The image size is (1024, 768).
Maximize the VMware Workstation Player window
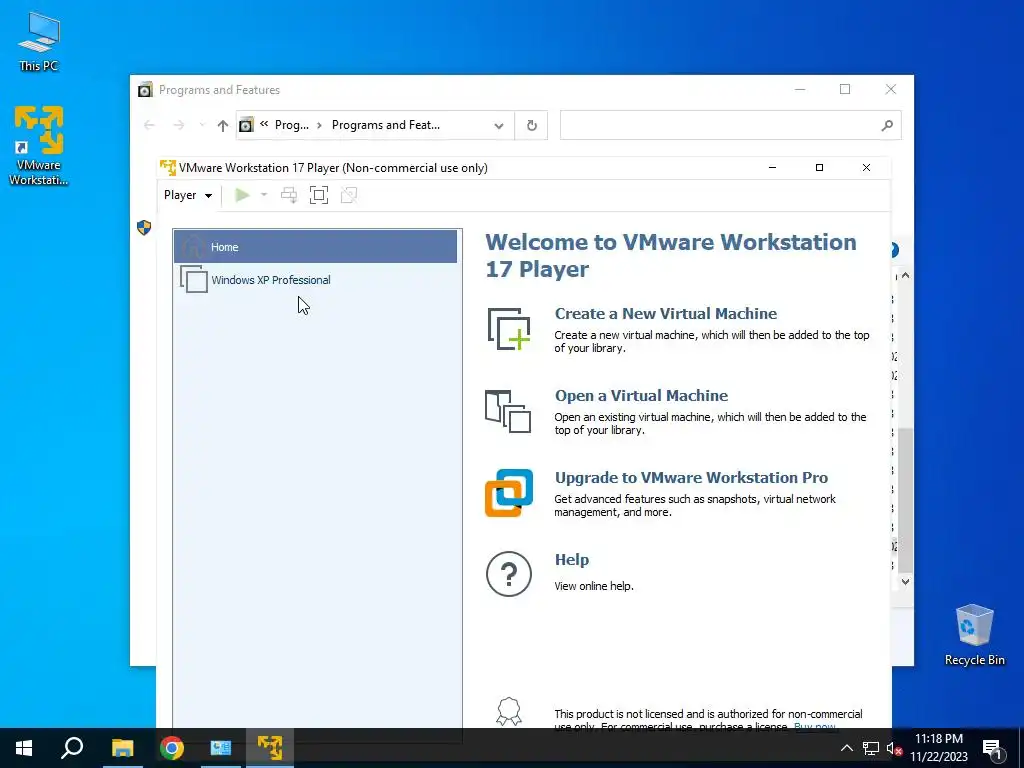[819, 168]
